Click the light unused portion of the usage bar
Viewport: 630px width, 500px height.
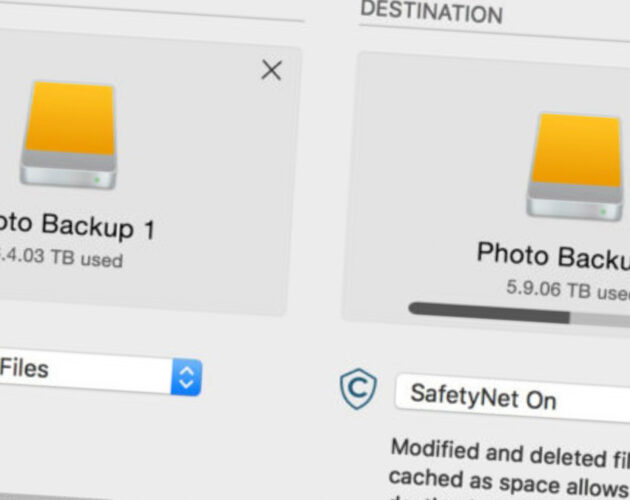click(600, 319)
